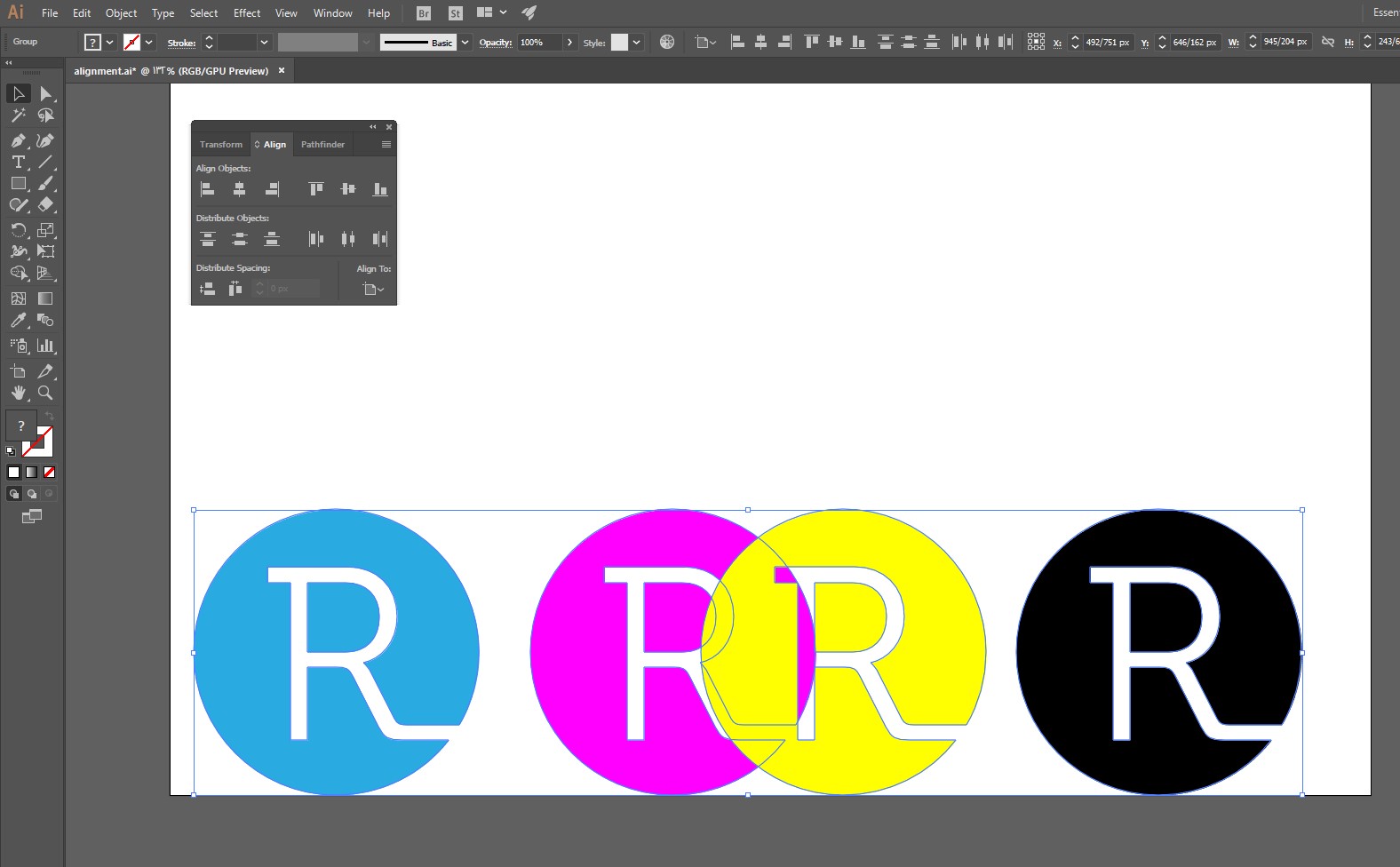Open the Align To dropdown in panel
Image resolution: width=1400 pixels, height=867 pixels.
point(374,289)
